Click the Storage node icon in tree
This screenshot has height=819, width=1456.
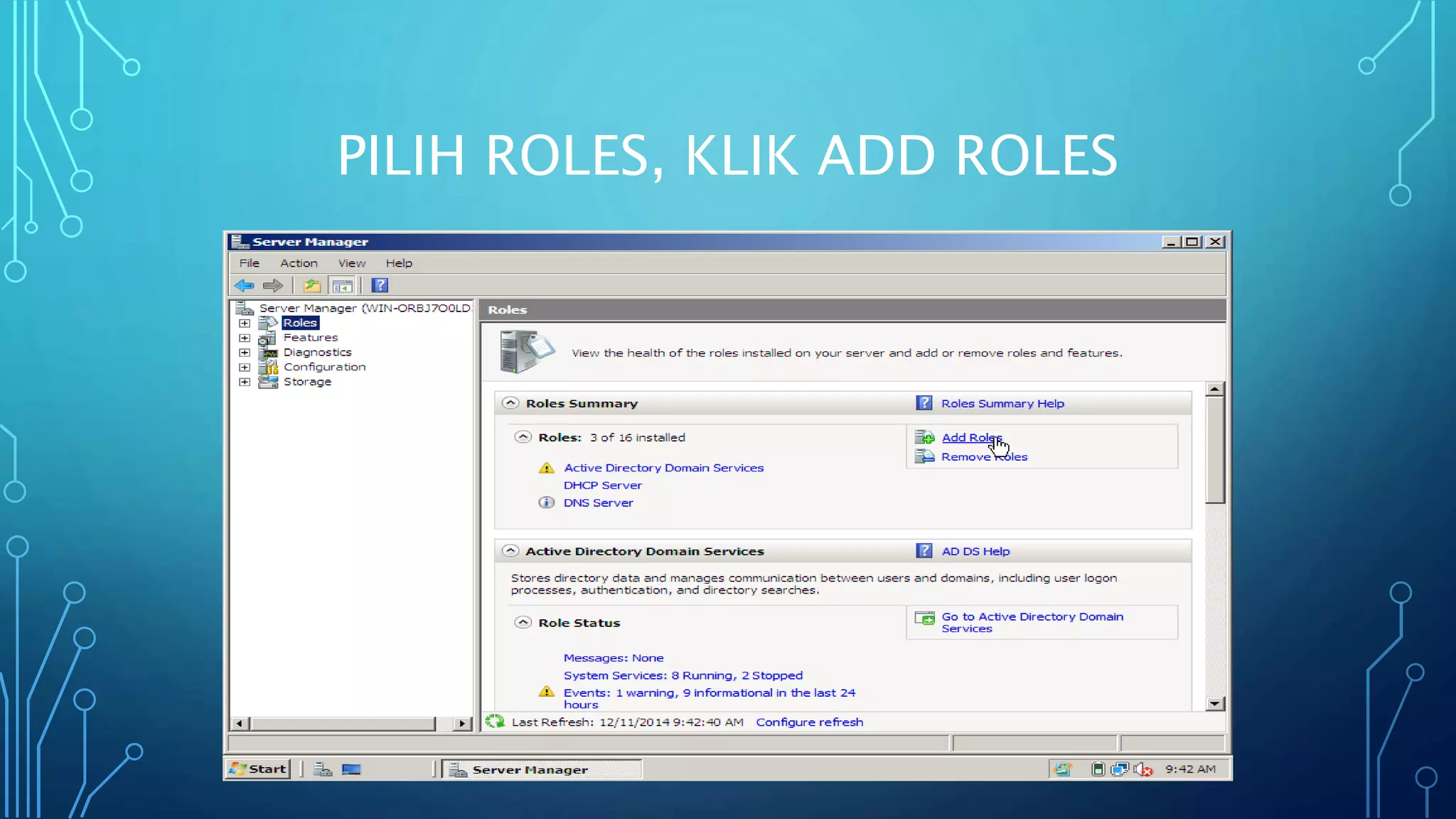[x=268, y=382]
